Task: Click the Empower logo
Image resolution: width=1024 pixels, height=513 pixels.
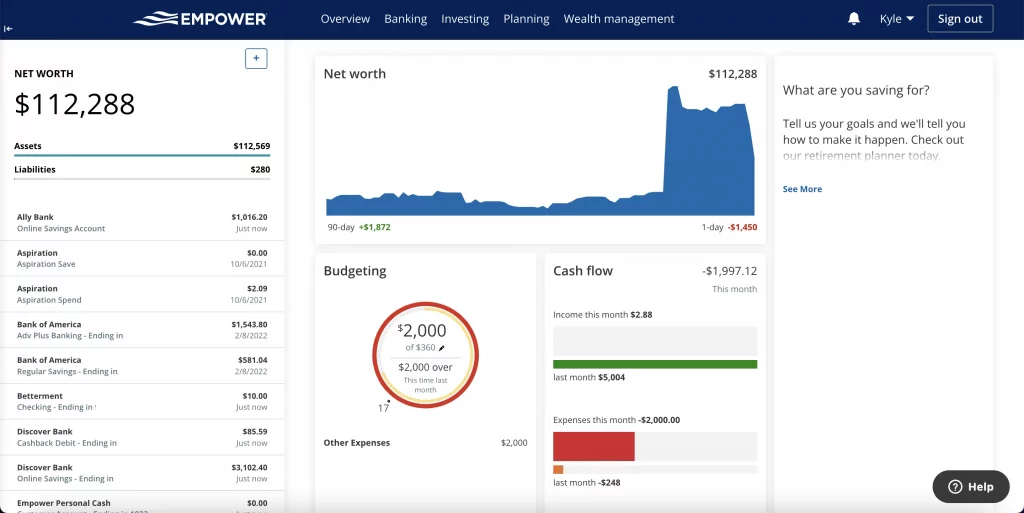Action: pos(200,19)
